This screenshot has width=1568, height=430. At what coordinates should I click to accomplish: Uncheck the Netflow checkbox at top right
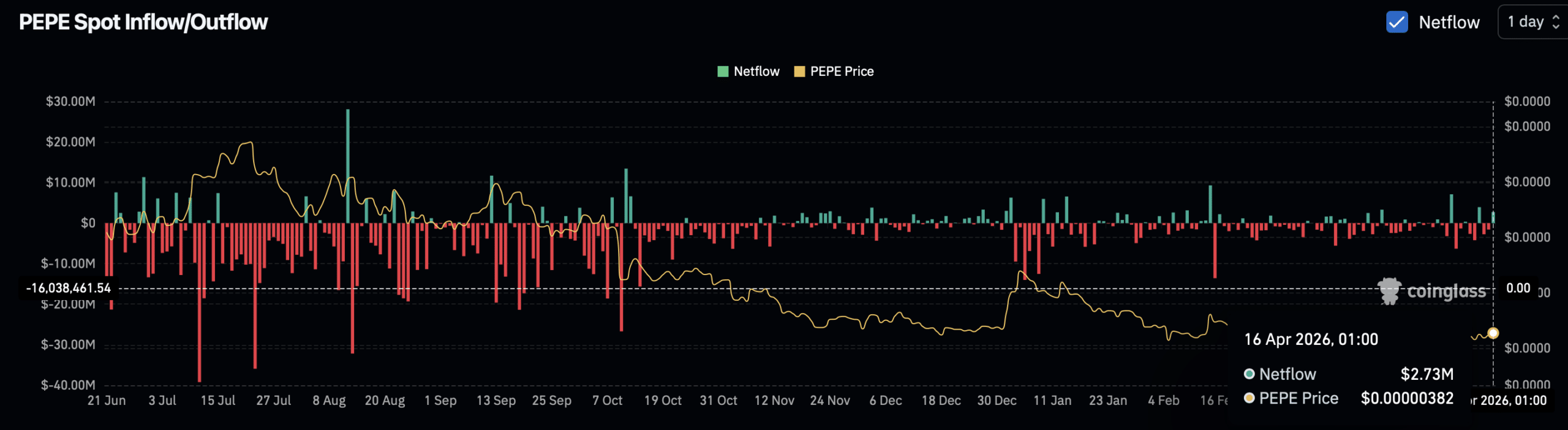[1396, 22]
